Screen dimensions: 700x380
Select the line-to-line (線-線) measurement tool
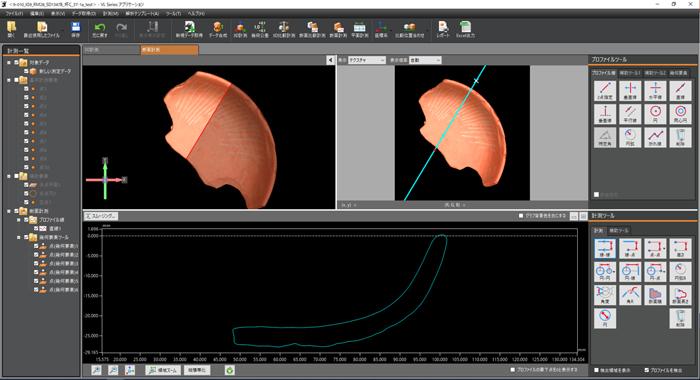[605, 248]
